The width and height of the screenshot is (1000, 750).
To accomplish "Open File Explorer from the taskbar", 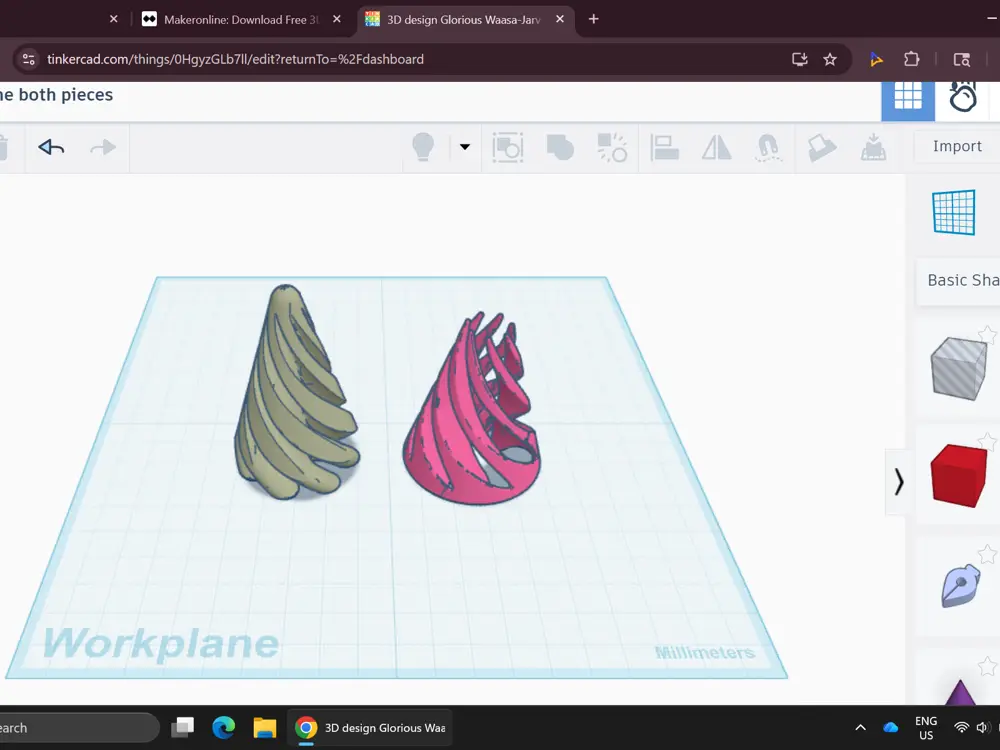I will pyautogui.click(x=265, y=727).
